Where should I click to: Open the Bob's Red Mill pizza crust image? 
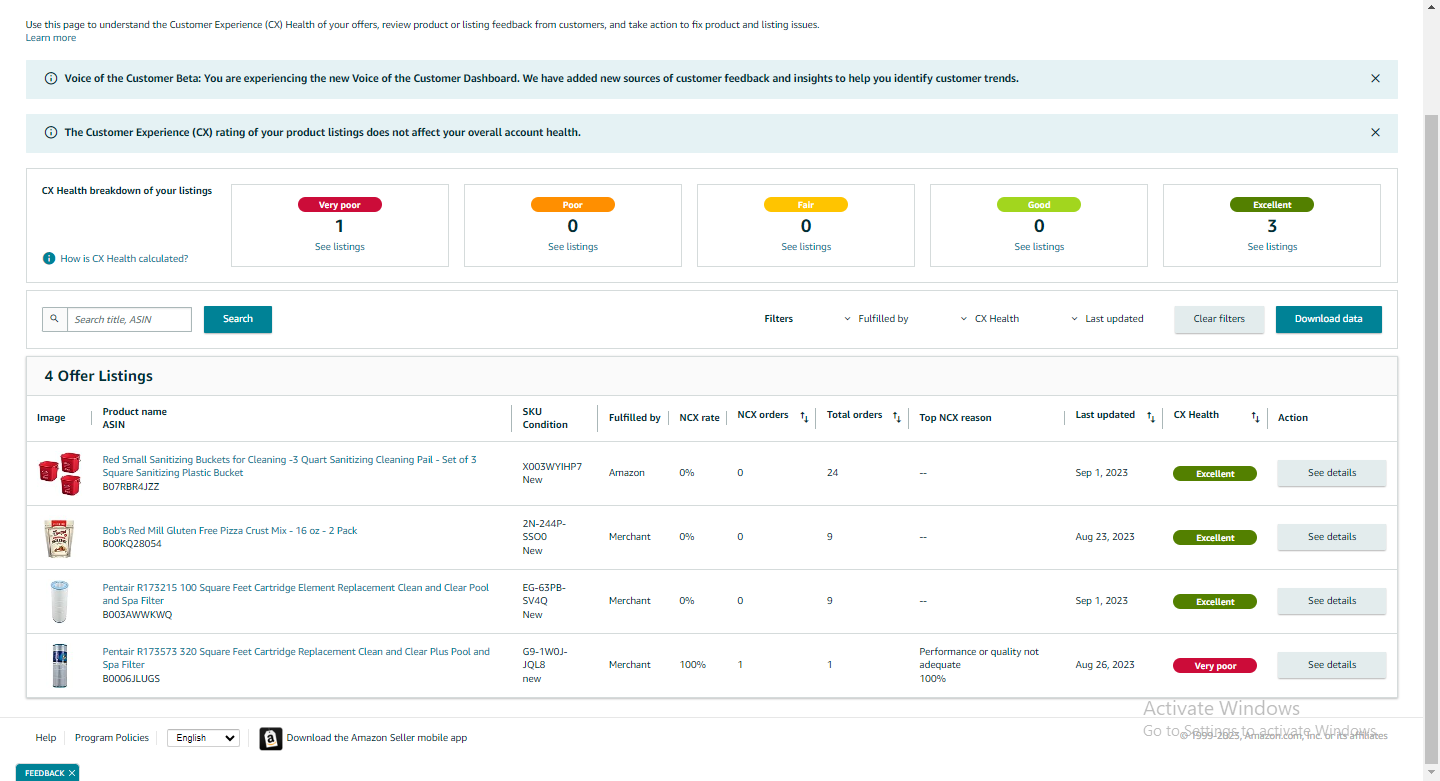coord(58,538)
